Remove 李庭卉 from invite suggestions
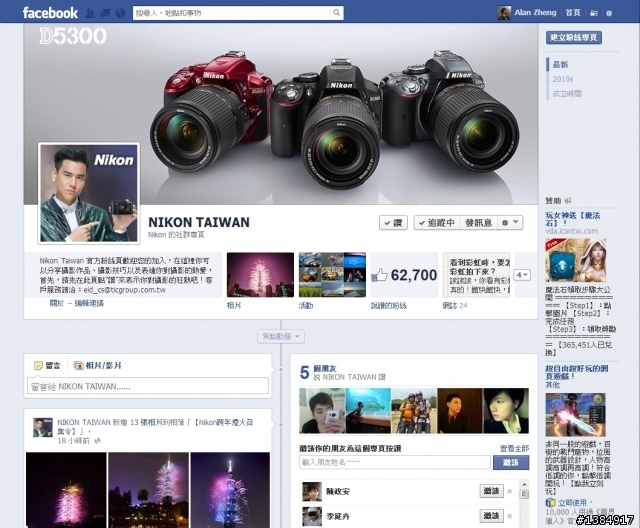The image size is (640, 528). (x=509, y=516)
